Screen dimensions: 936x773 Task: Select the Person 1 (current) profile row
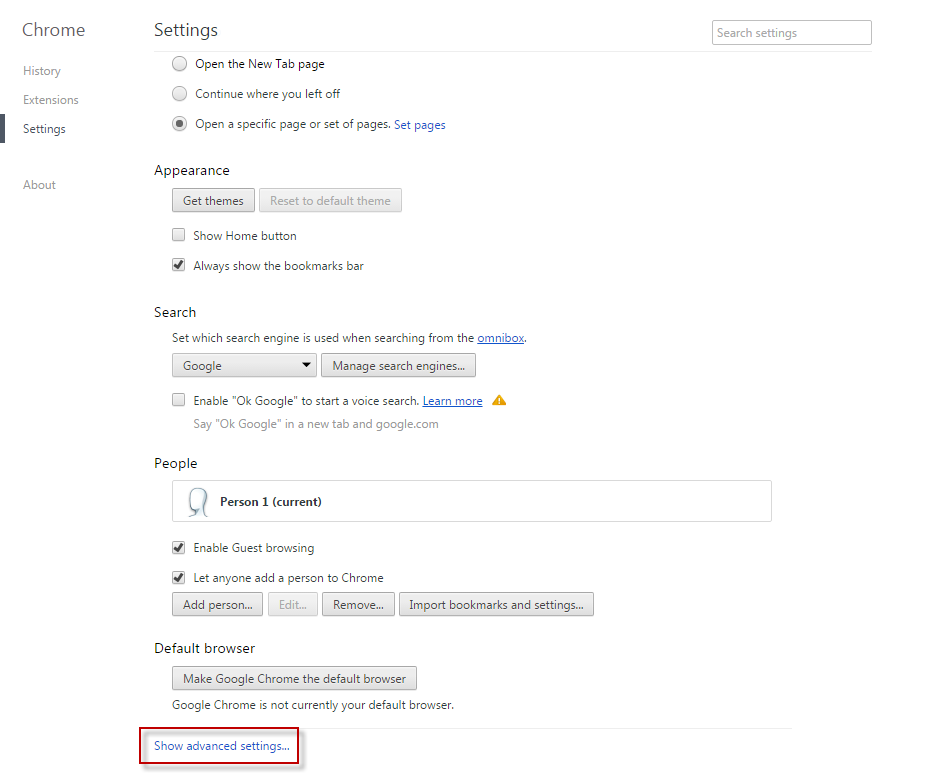472,501
